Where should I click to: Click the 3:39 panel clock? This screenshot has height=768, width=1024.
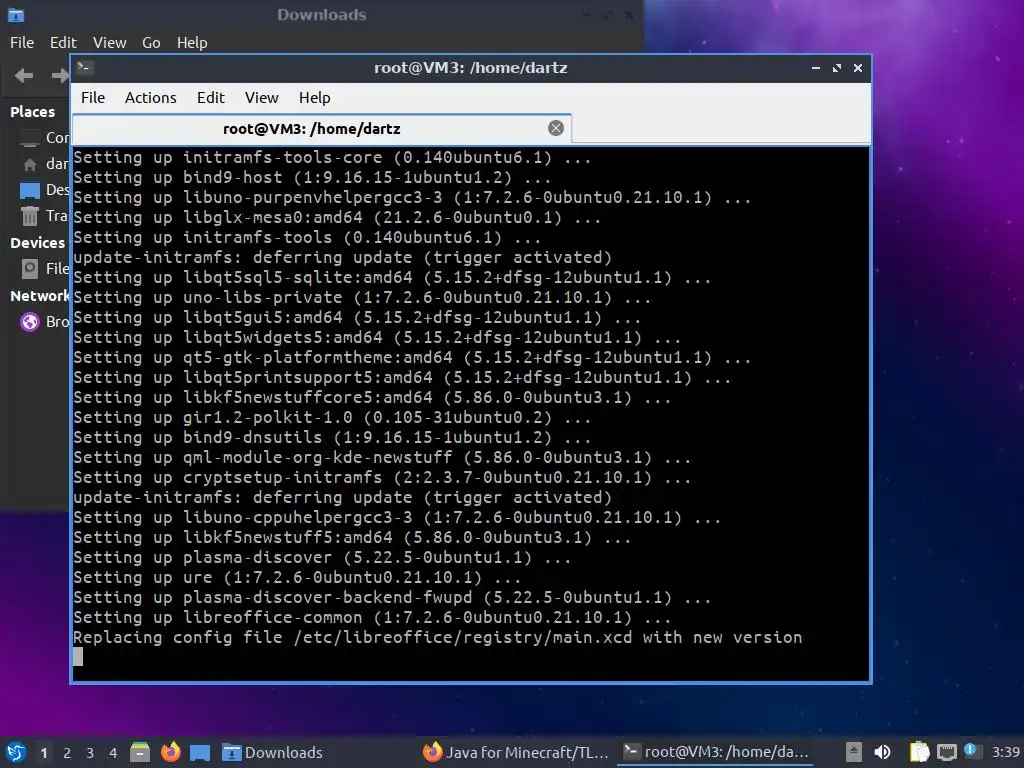point(1006,752)
